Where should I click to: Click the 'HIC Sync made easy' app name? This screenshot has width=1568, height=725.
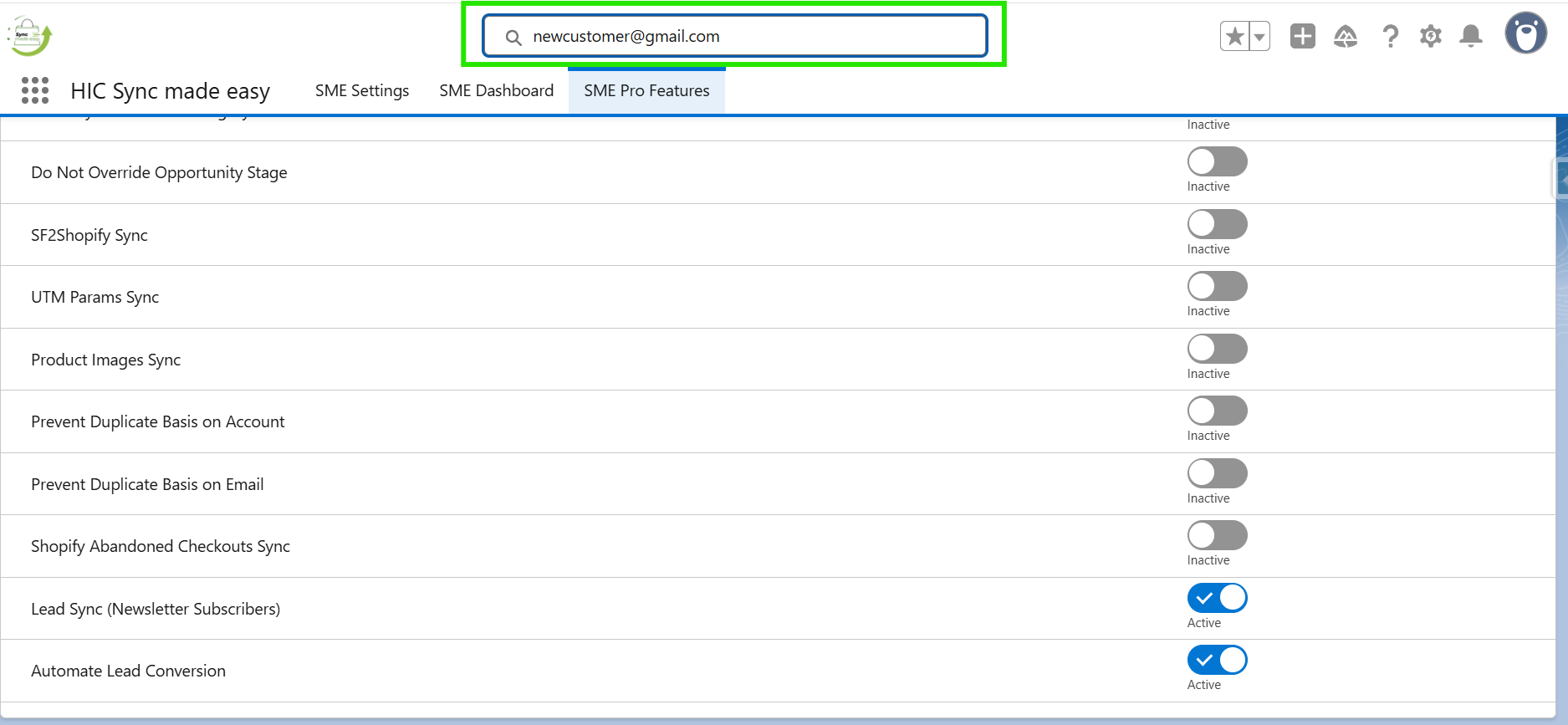point(171,91)
